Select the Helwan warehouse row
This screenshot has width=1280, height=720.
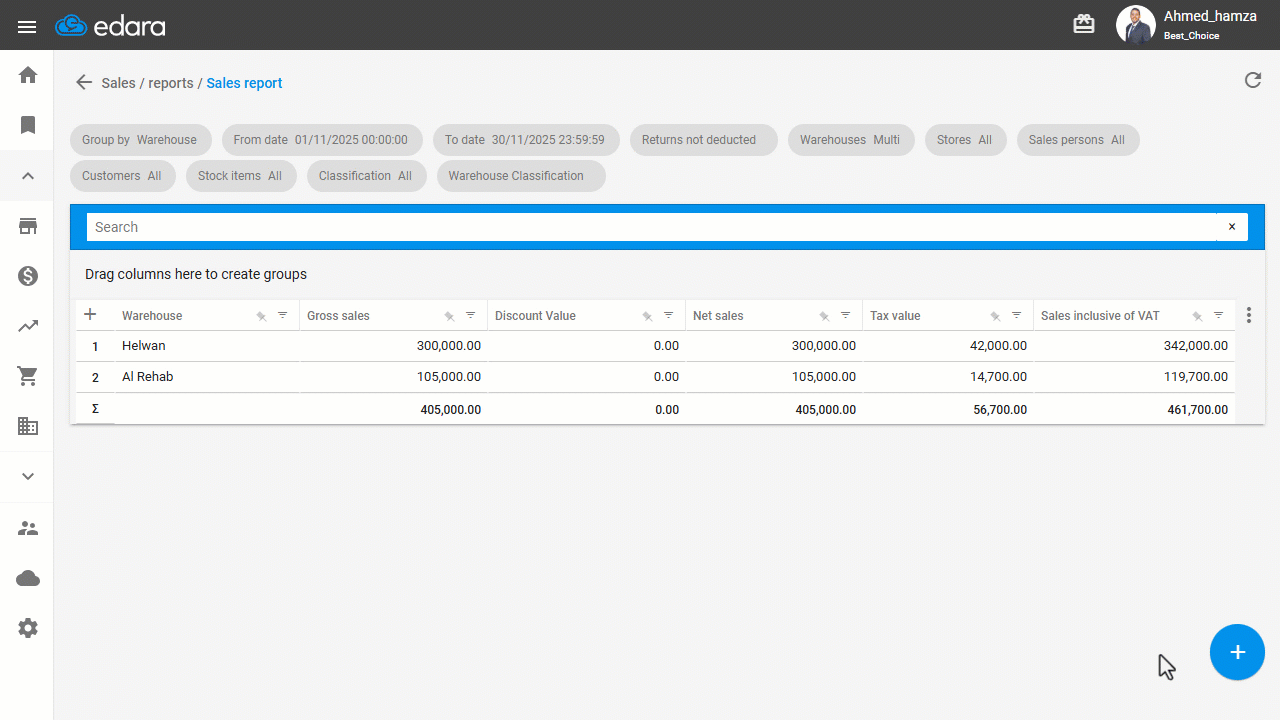(x=656, y=346)
